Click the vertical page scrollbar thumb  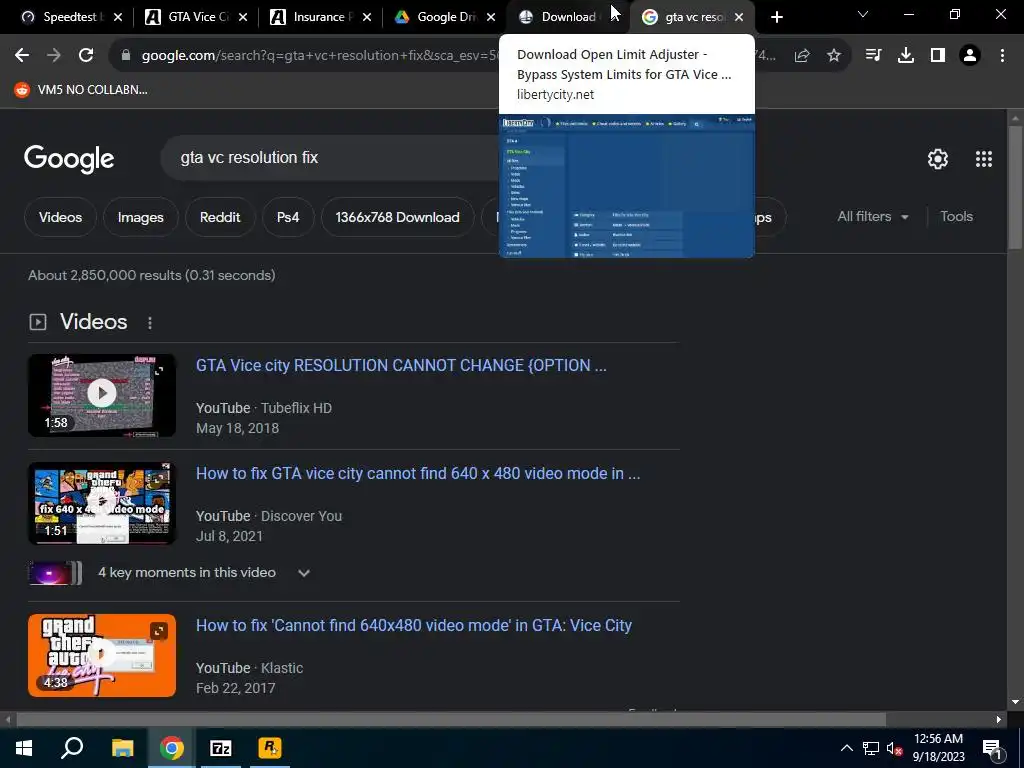pyautogui.click(x=1015, y=187)
